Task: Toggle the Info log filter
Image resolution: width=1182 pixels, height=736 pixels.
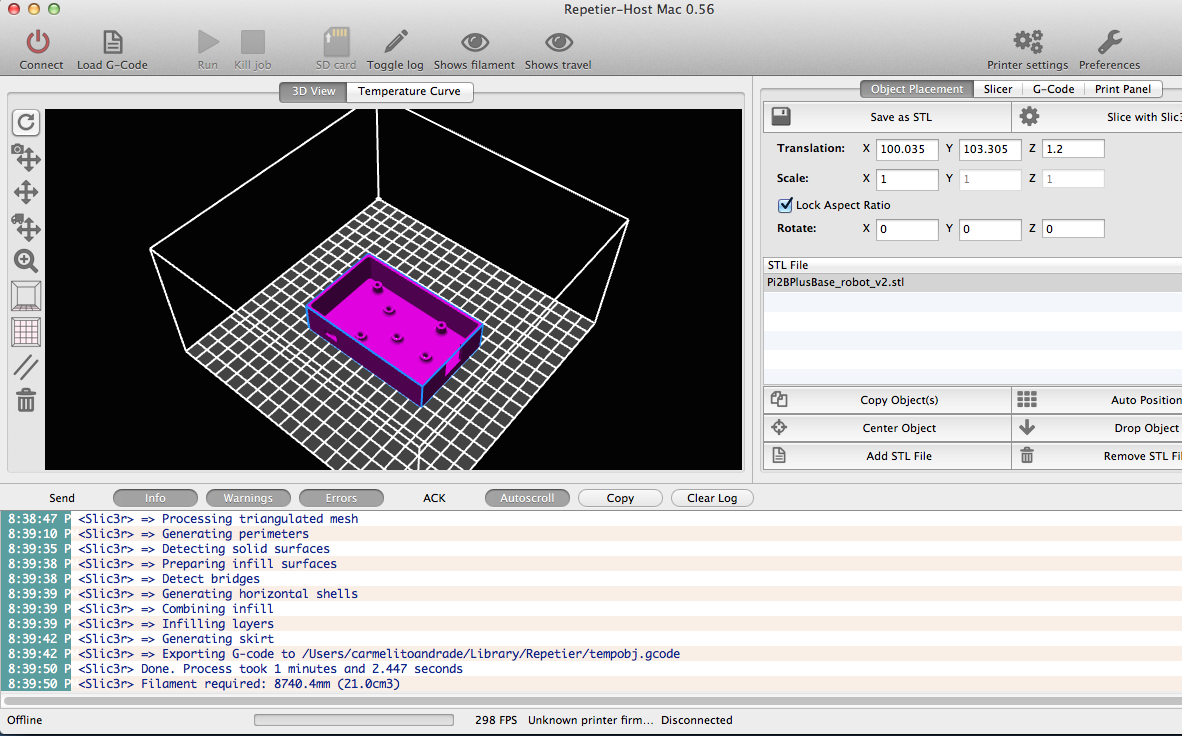Action: (x=155, y=498)
